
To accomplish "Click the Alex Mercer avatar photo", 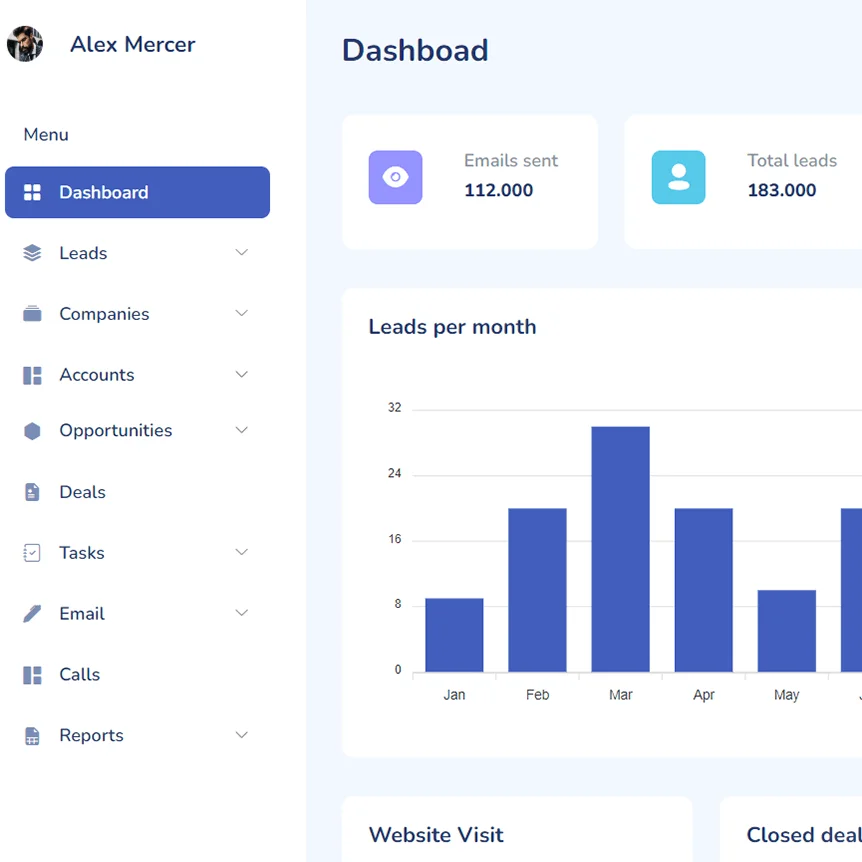I will (25, 44).
